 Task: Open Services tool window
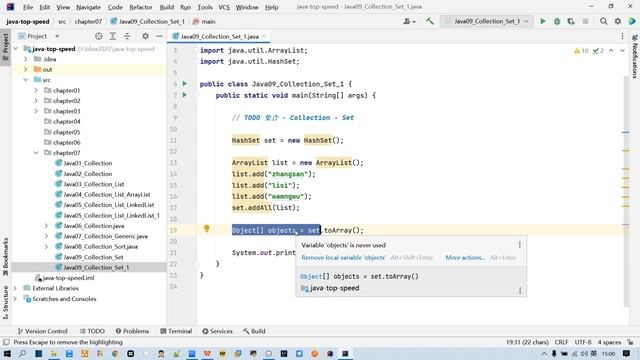[218, 331]
